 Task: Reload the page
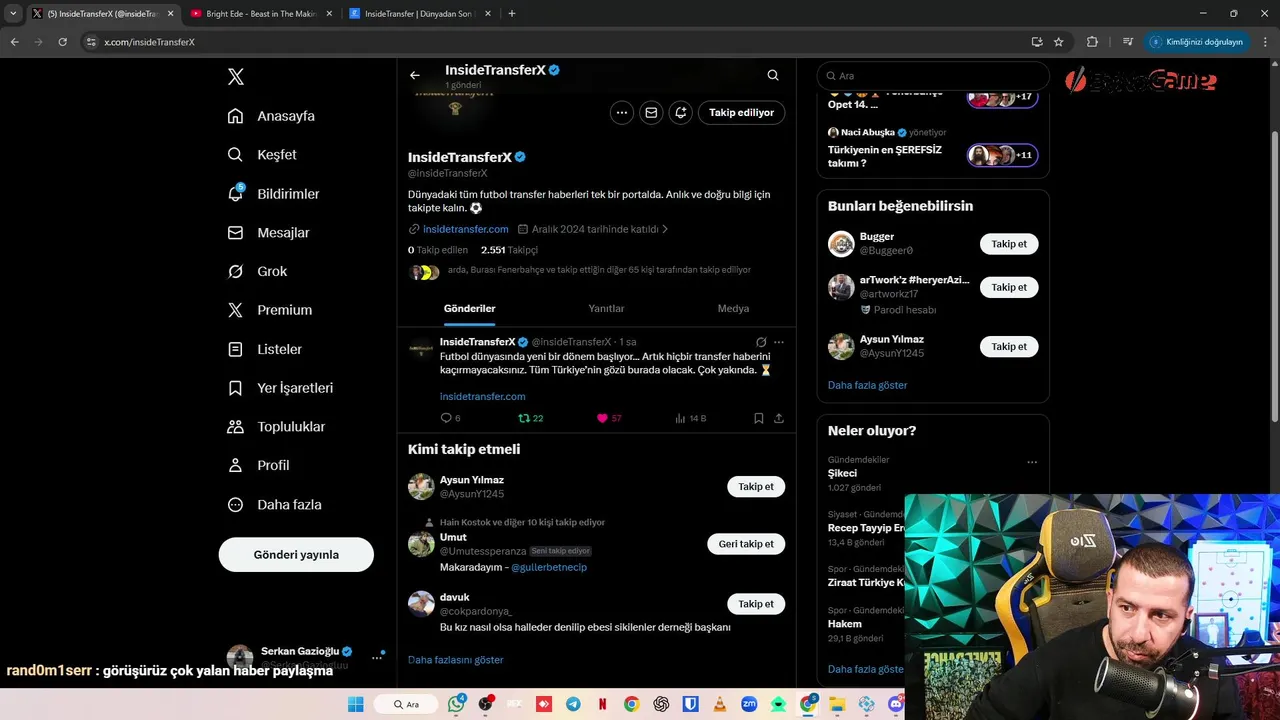62,42
